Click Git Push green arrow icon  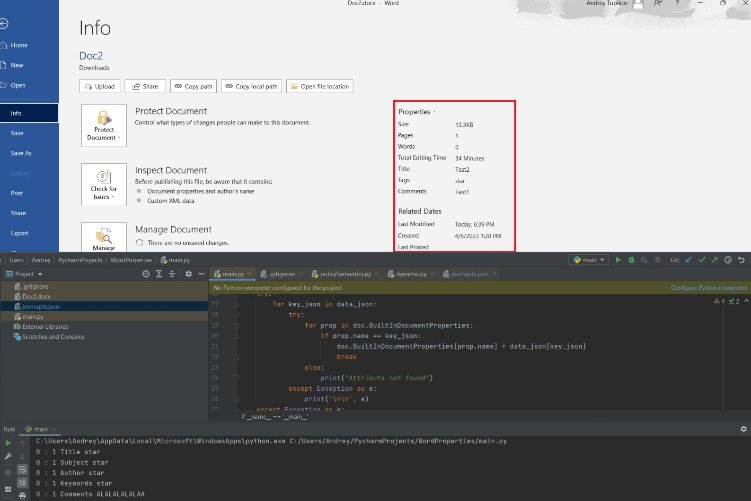point(715,260)
